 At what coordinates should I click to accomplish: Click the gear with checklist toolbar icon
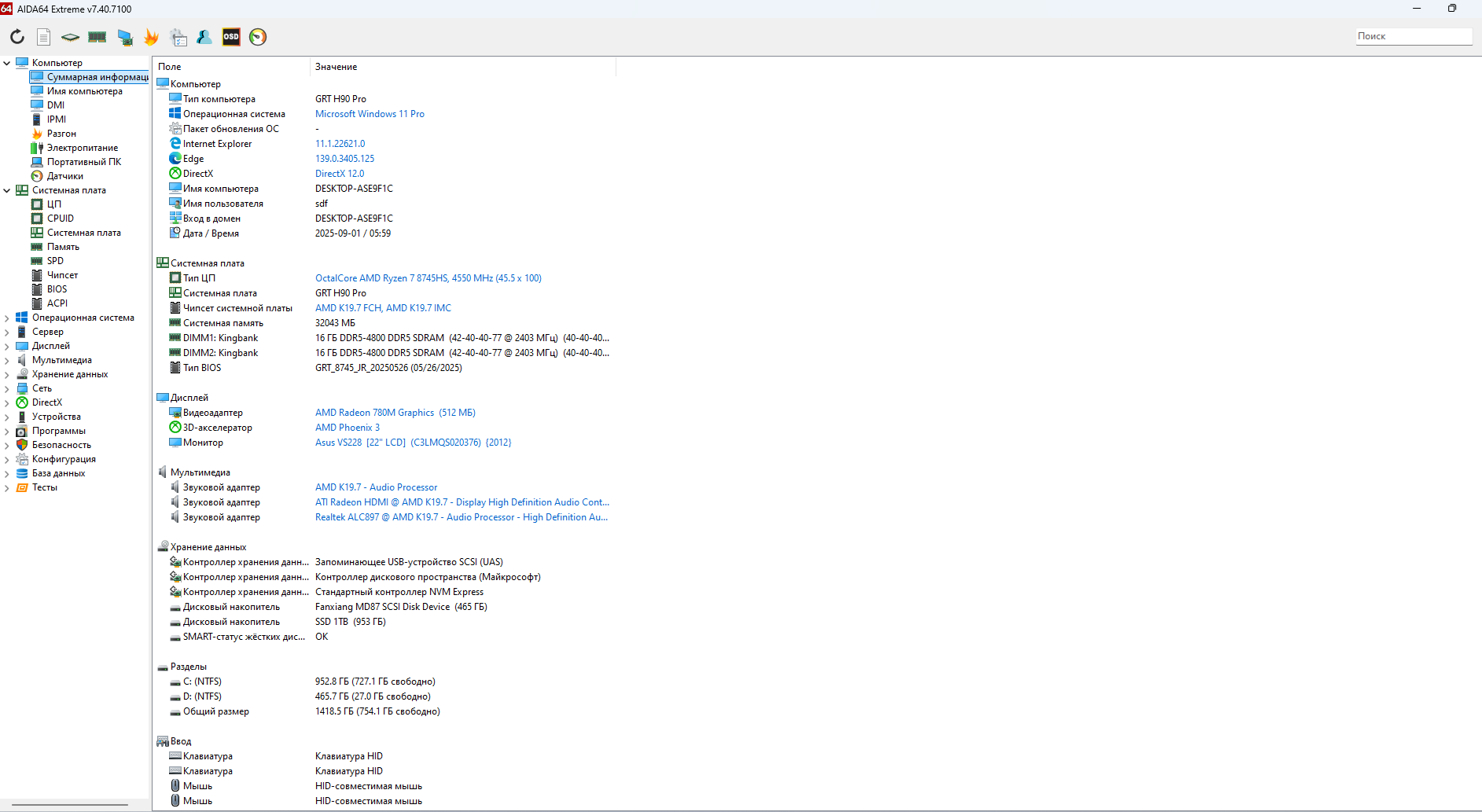pyautogui.click(x=178, y=37)
